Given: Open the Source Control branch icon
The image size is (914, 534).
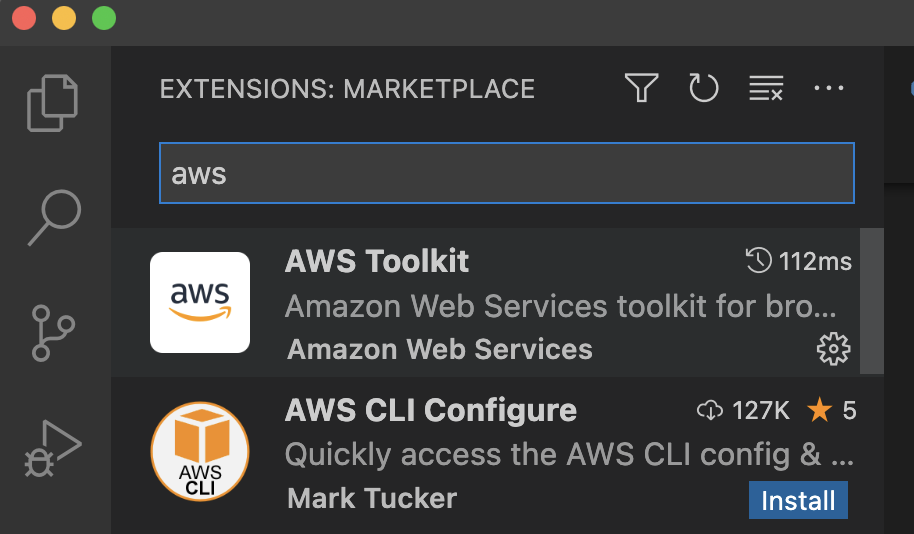Looking at the screenshot, I should click(x=53, y=333).
